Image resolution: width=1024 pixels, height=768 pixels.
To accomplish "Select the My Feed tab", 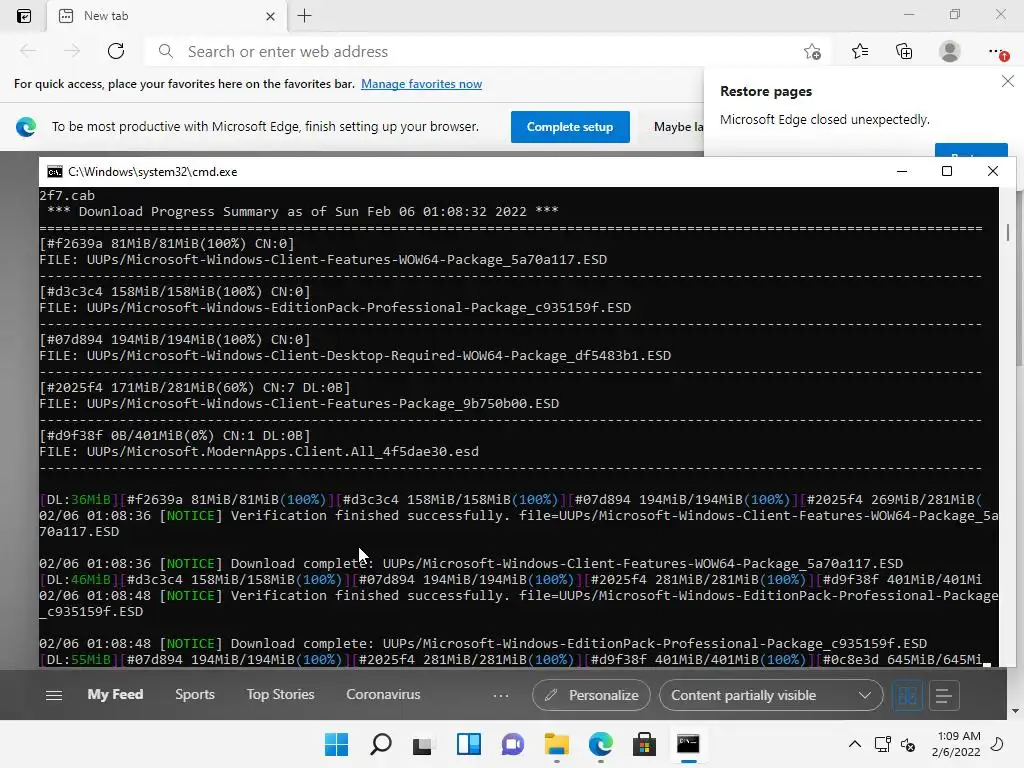I will [x=116, y=694].
